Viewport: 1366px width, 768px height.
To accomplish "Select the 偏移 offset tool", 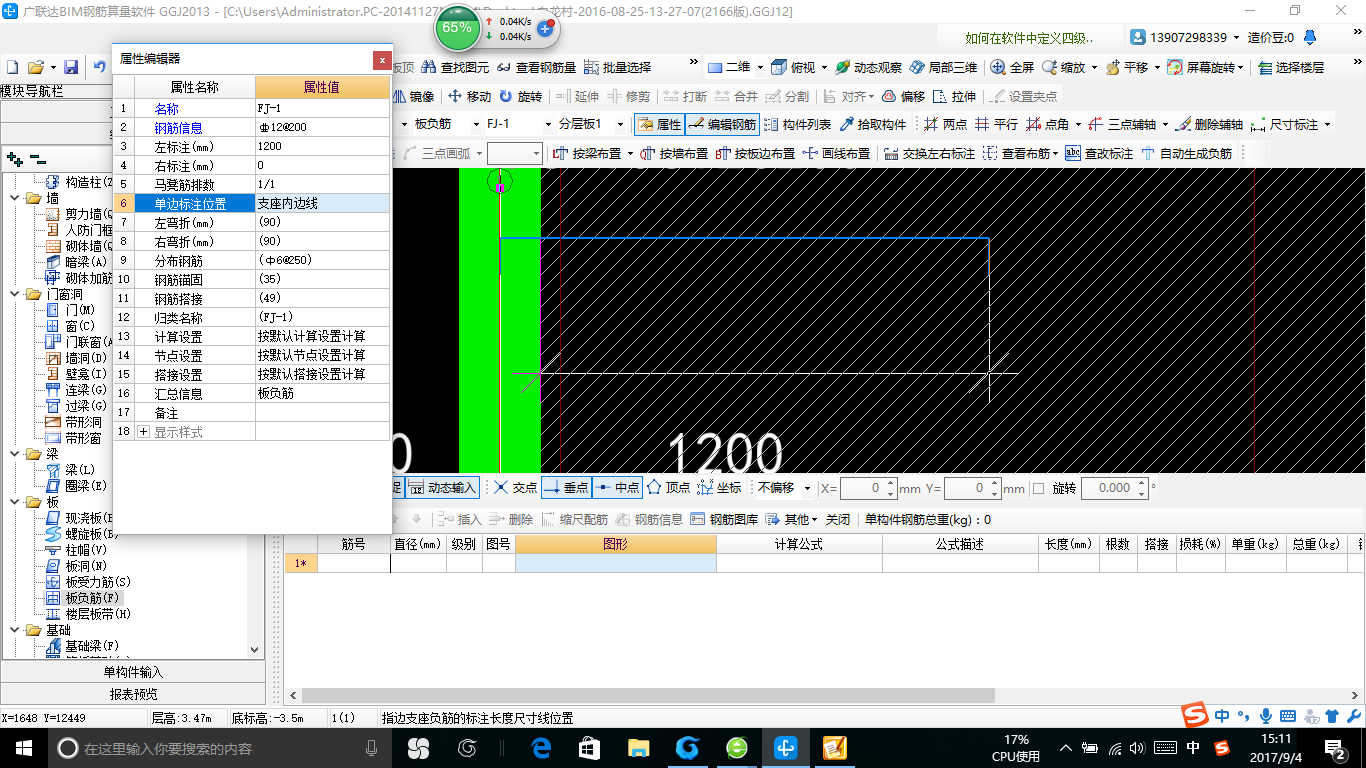I will (x=903, y=96).
